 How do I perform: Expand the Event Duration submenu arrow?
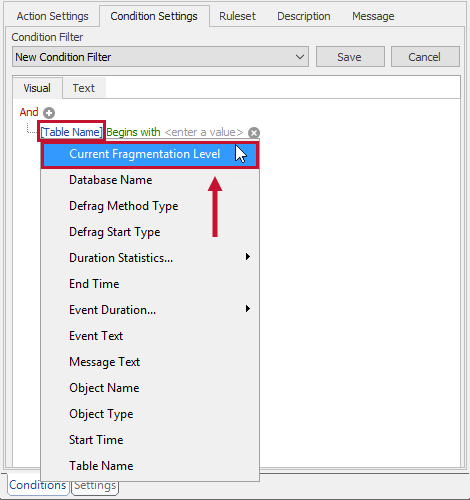248,309
